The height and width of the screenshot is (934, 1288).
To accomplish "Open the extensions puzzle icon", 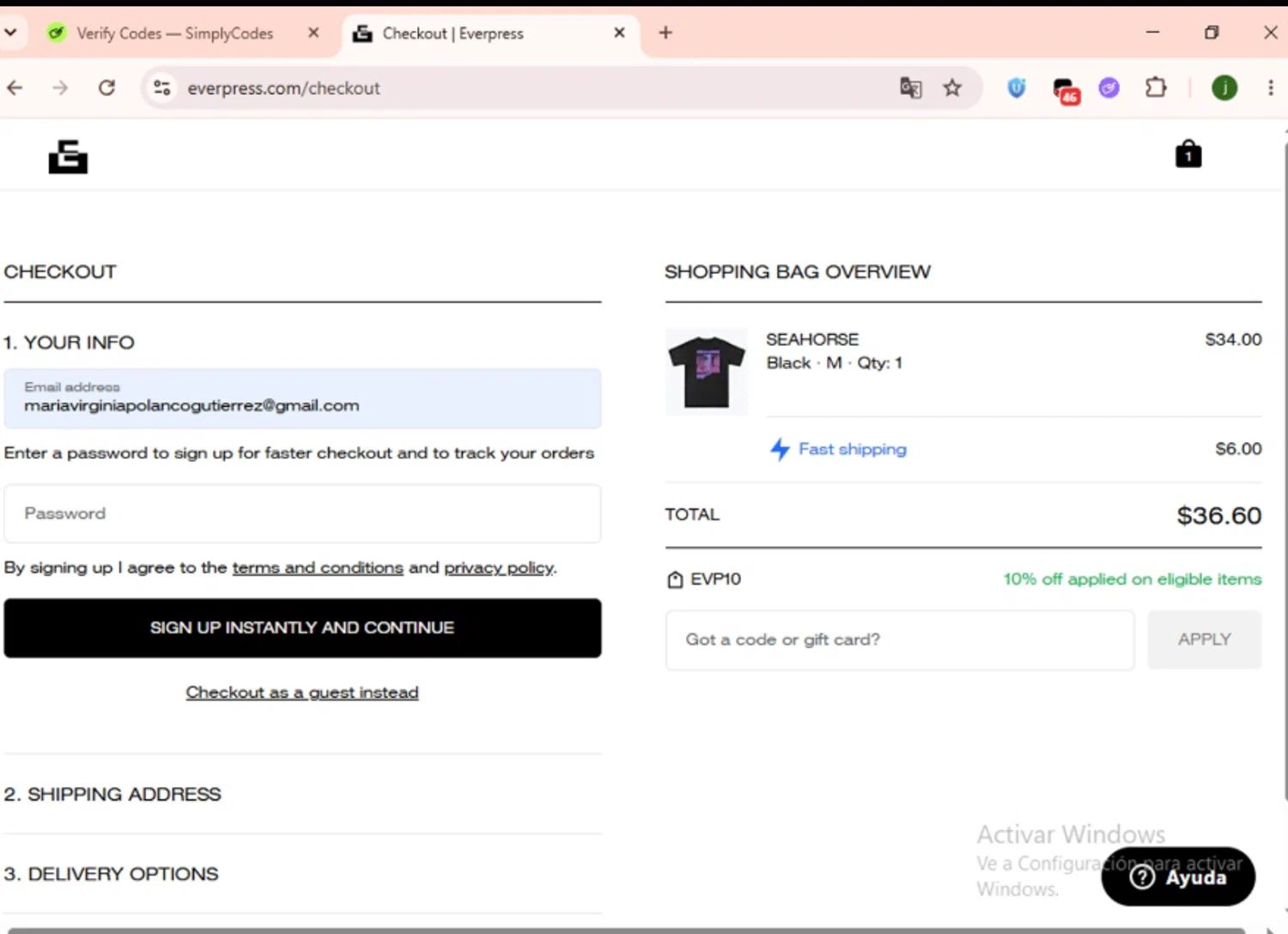I will point(1156,88).
